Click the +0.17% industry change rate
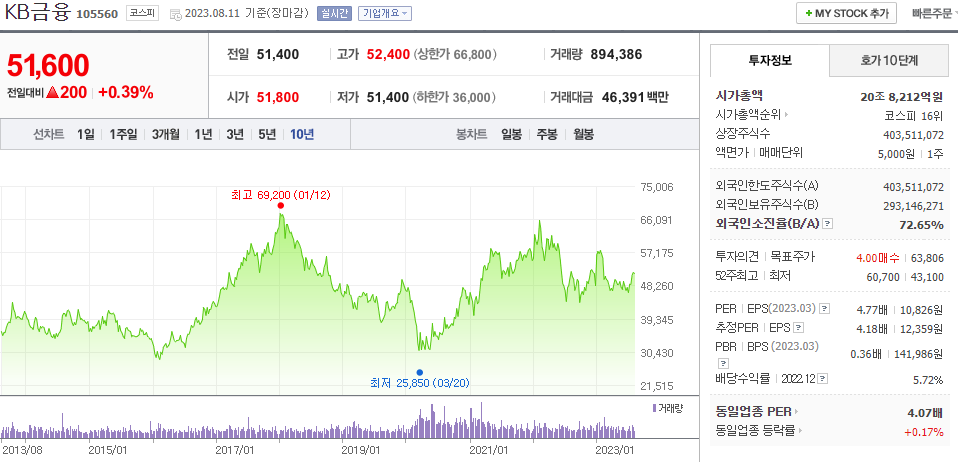Image resolution: width=958 pixels, height=462 pixels. (924, 431)
